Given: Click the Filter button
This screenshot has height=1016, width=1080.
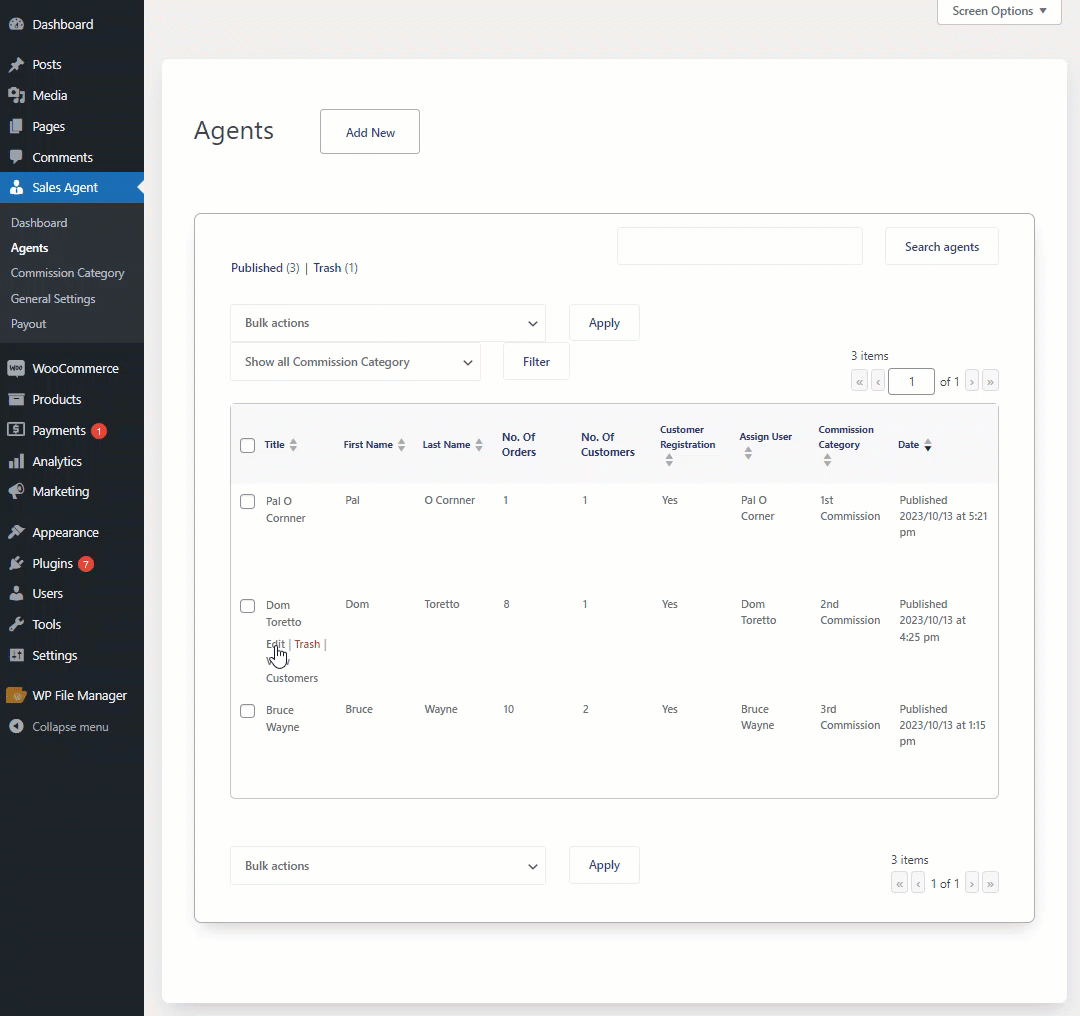Looking at the screenshot, I should 536,362.
